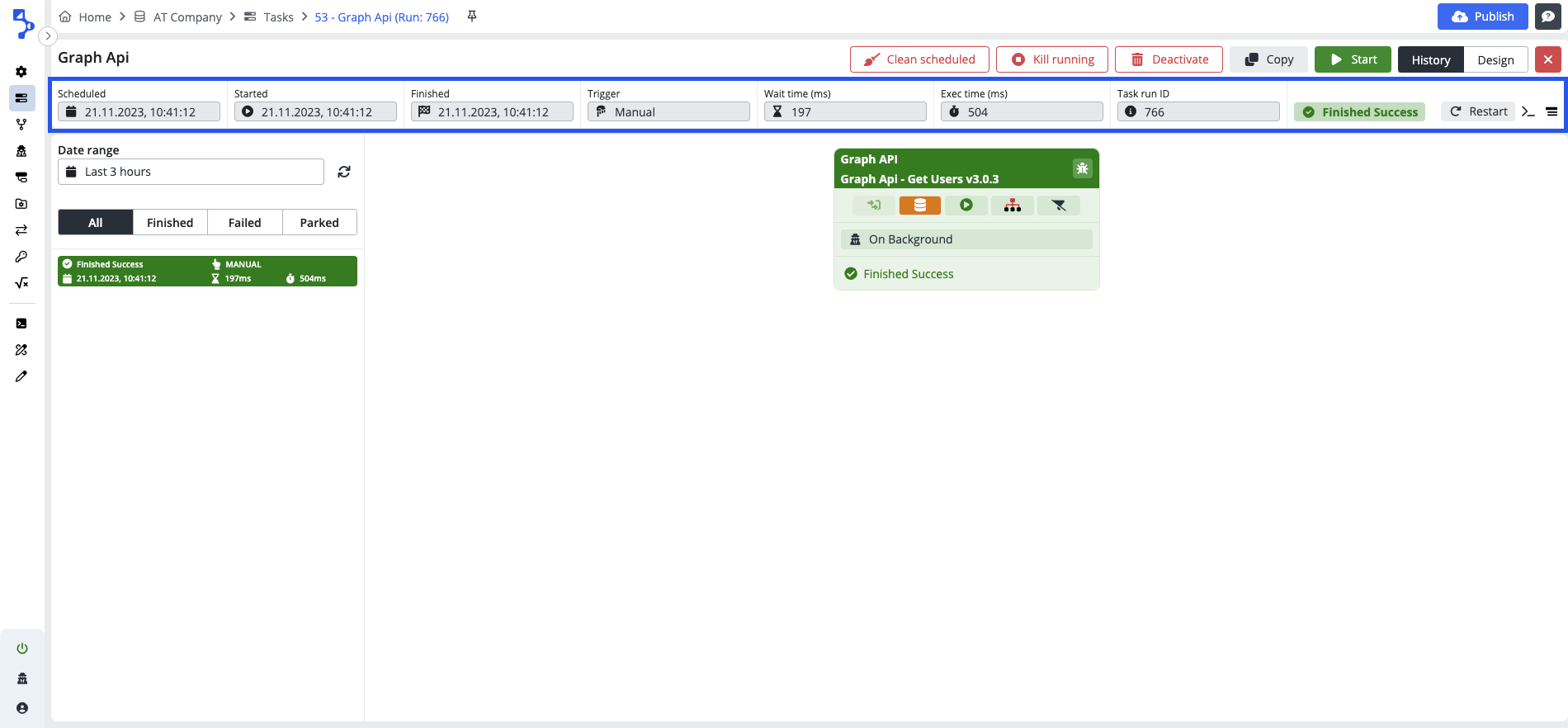The height and width of the screenshot is (728, 1568).
Task: Open the red hierarchy icon in the node
Action: (x=1012, y=206)
